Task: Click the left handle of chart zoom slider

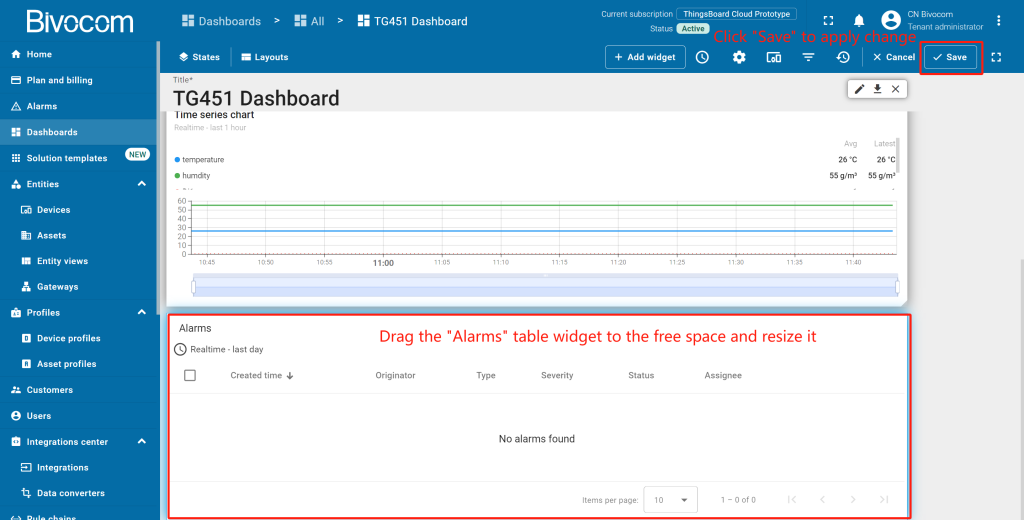Action: [x=193, y=287]
